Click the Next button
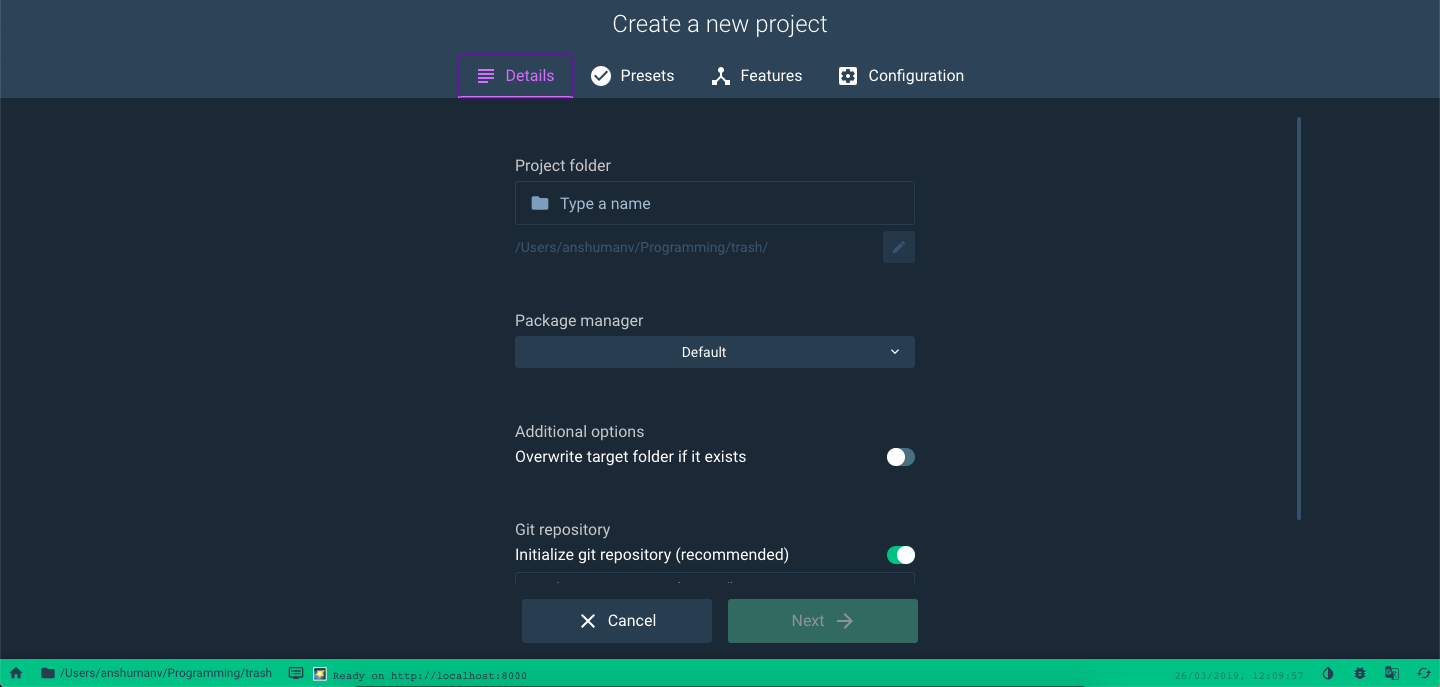1440x687 pixels. (x=822, y=620)
